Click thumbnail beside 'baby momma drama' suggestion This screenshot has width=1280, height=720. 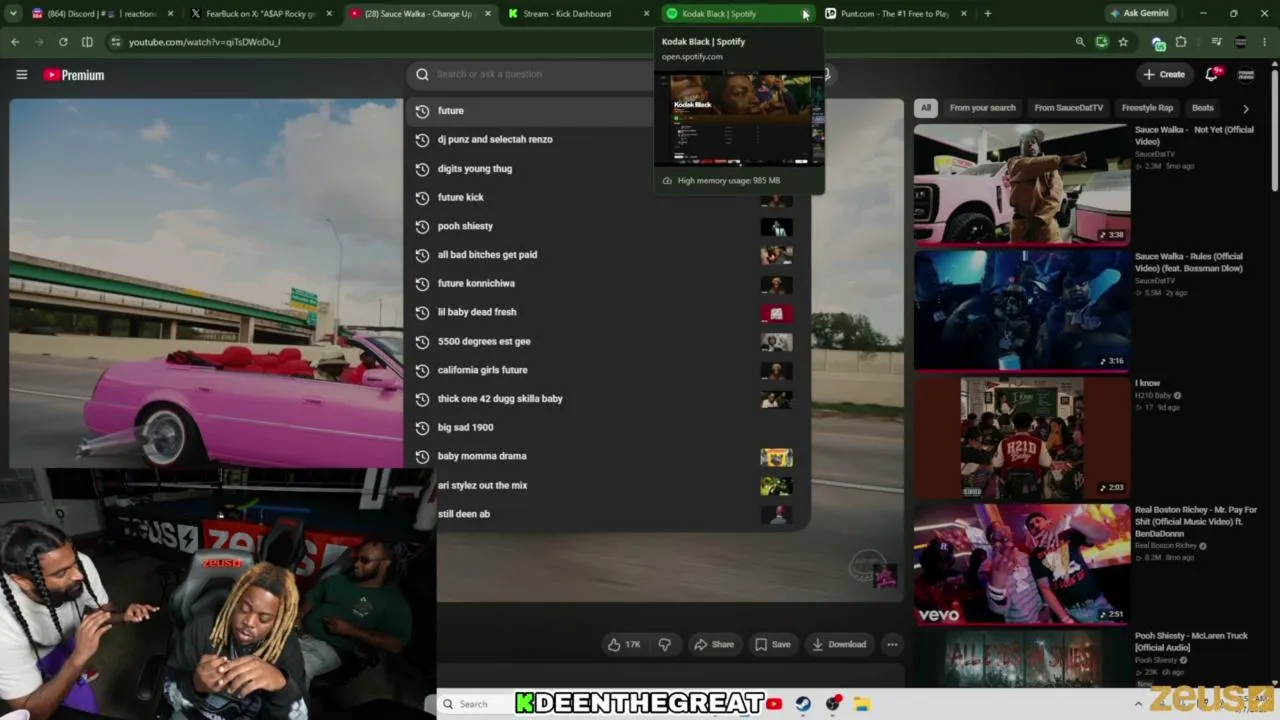[776, 457]
